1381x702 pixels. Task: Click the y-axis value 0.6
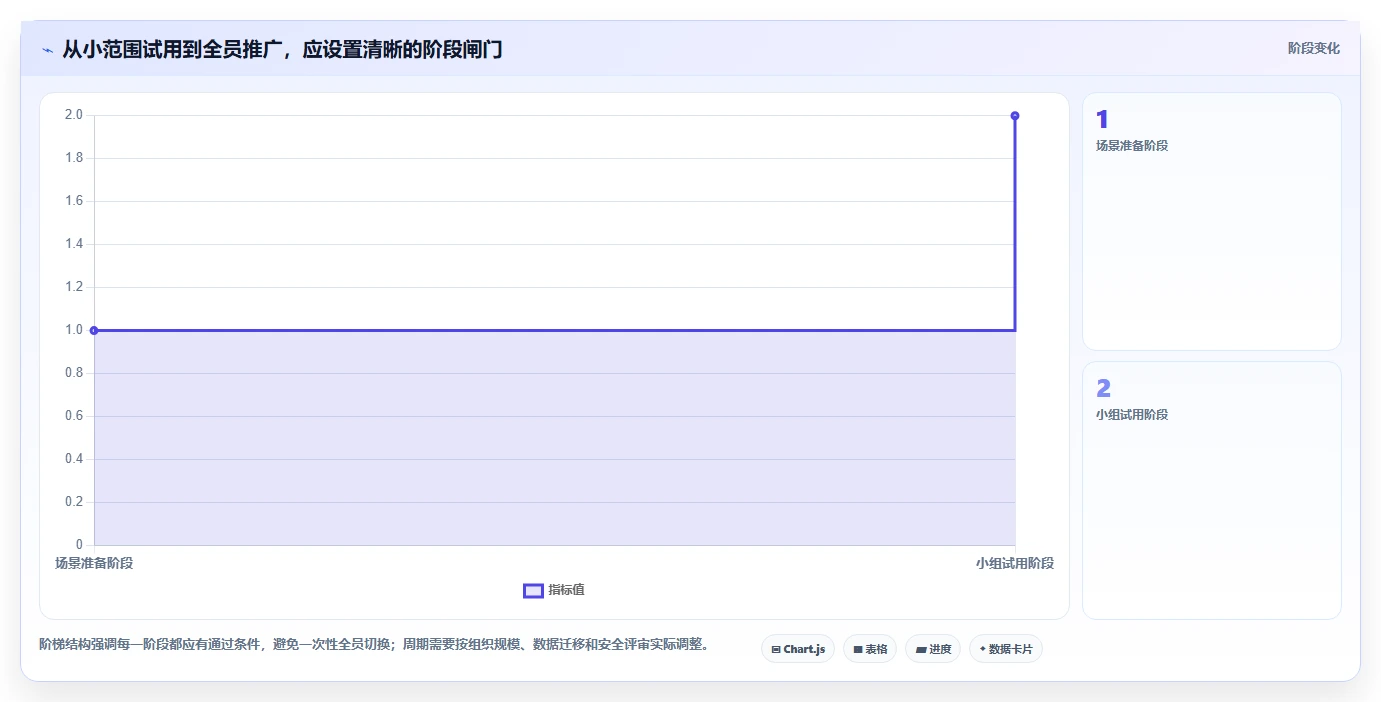[74, 416]
